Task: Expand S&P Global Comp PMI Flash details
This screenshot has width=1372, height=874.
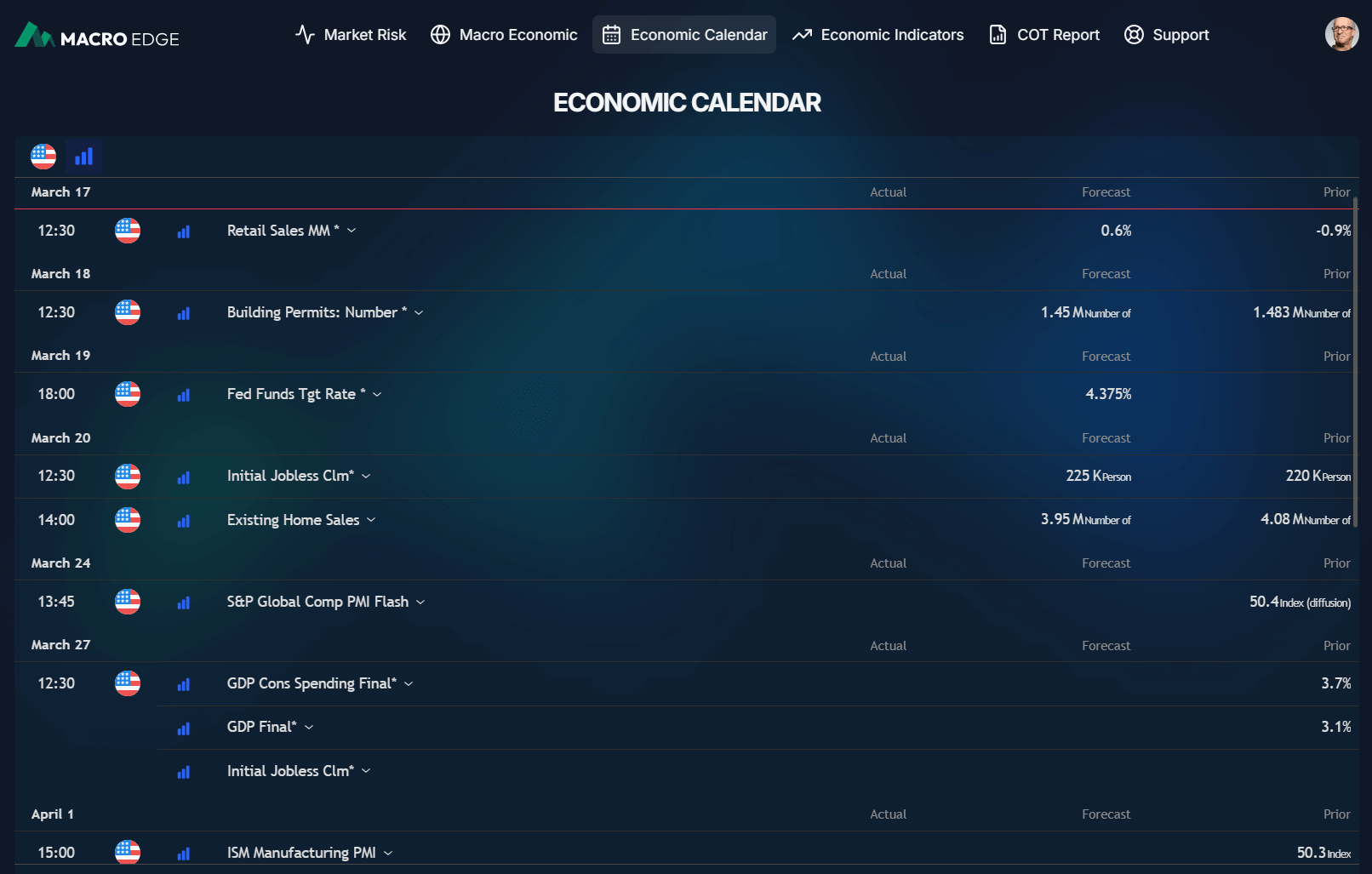Action: click(420, 603)
